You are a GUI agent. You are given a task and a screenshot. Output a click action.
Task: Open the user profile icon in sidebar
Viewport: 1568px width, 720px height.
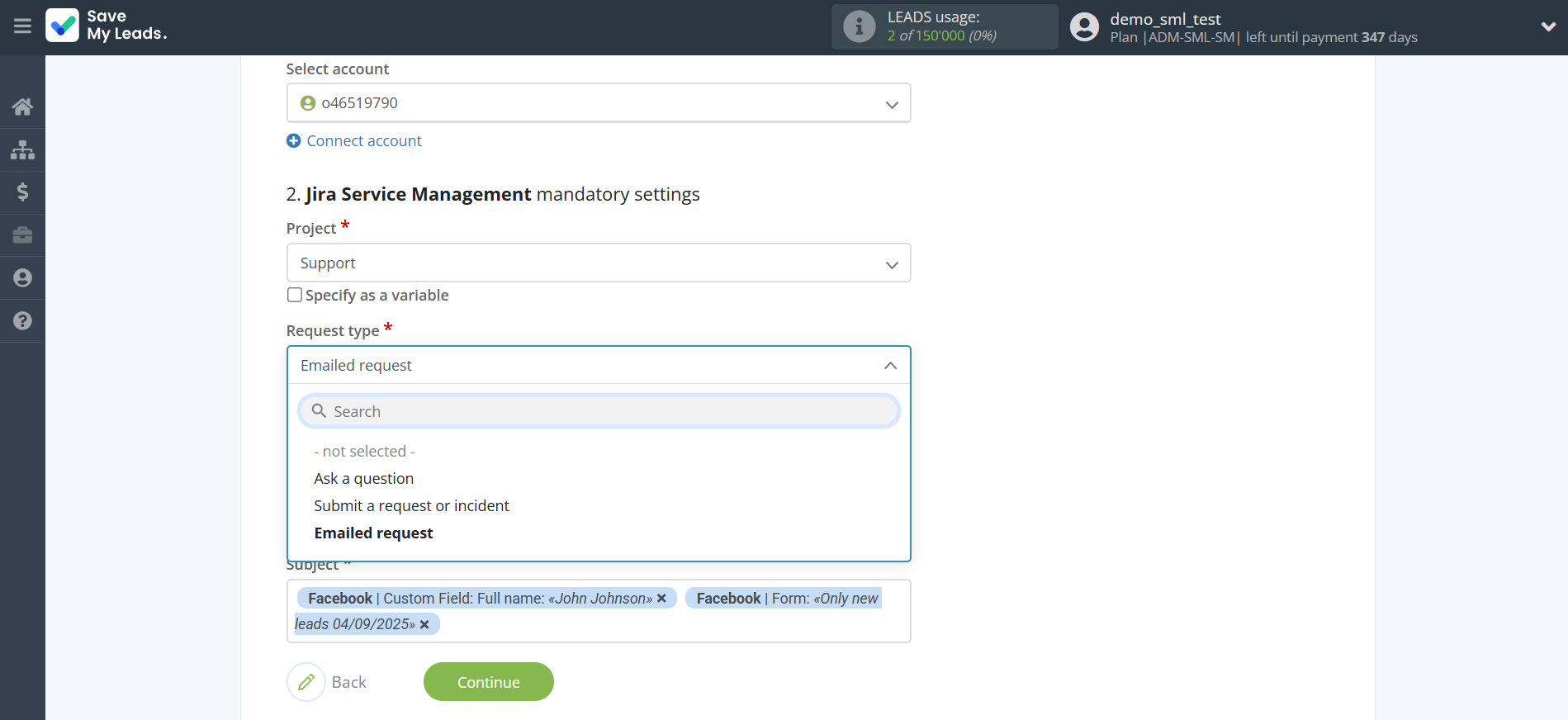point(22,278)
